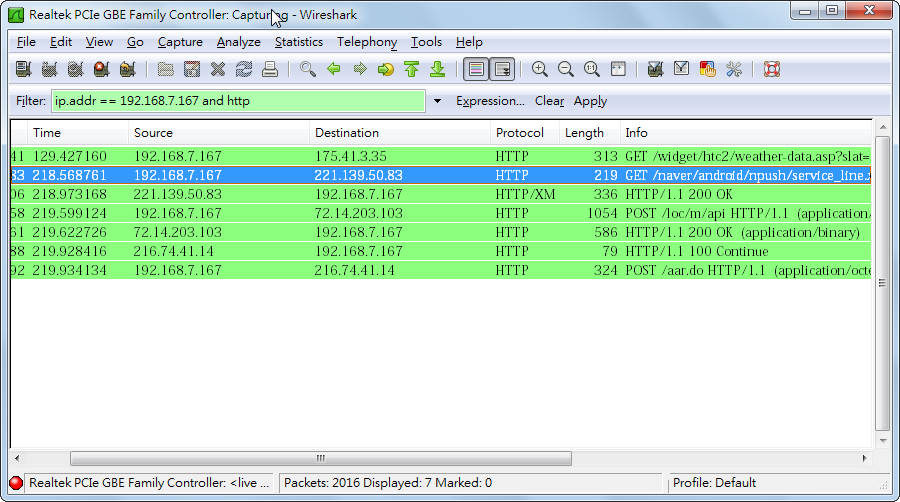Open the Statistics menu
This screenshot has height=502, width=900.
pos(298,42)
